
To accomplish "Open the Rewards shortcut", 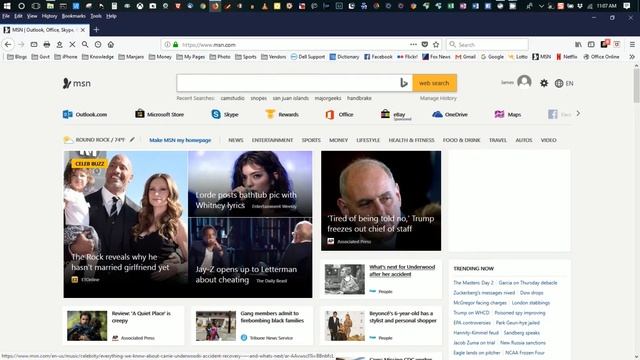I will pos(282,114).
